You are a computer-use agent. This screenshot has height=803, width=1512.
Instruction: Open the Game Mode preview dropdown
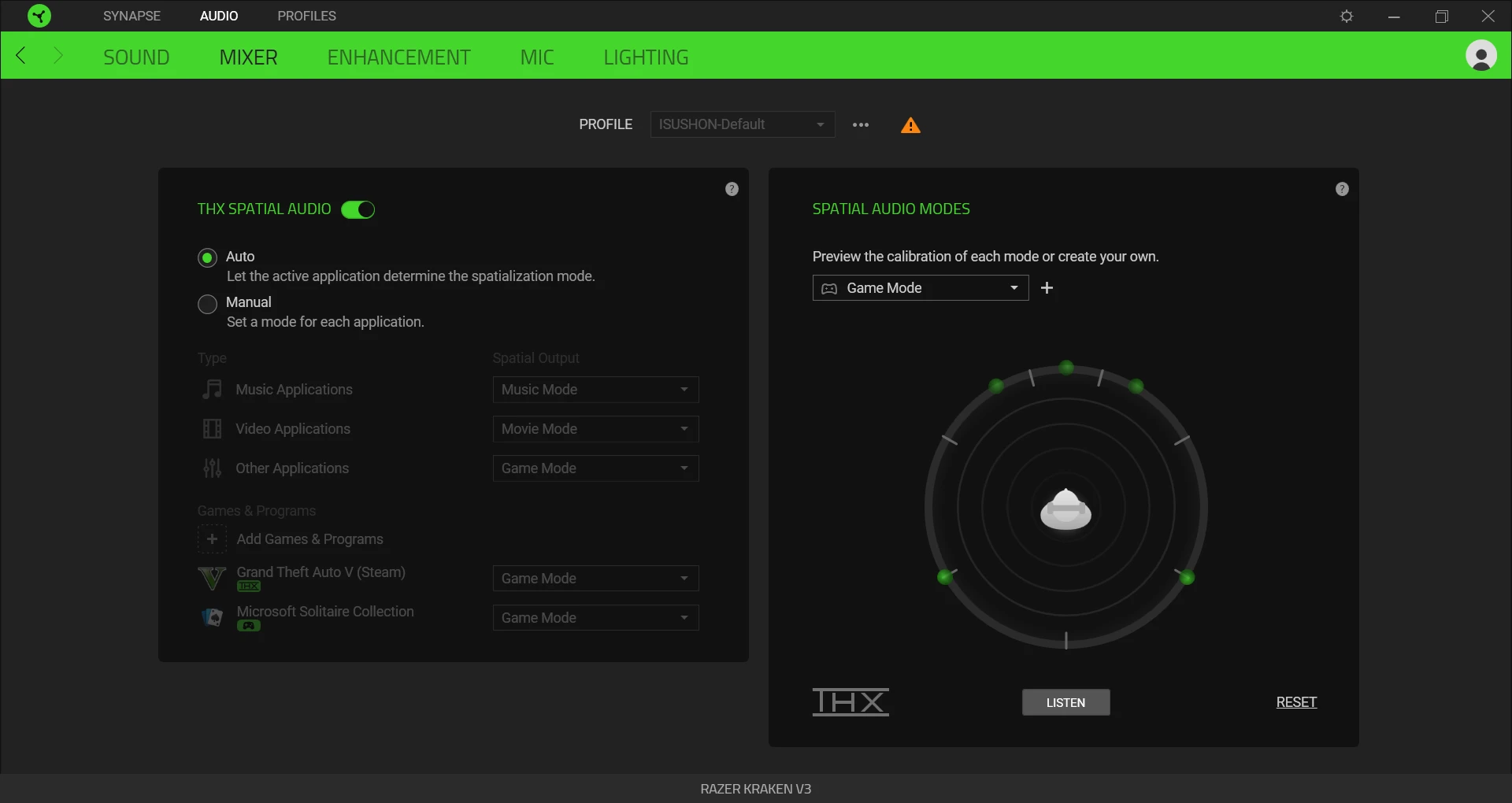[x=921, y=288]
